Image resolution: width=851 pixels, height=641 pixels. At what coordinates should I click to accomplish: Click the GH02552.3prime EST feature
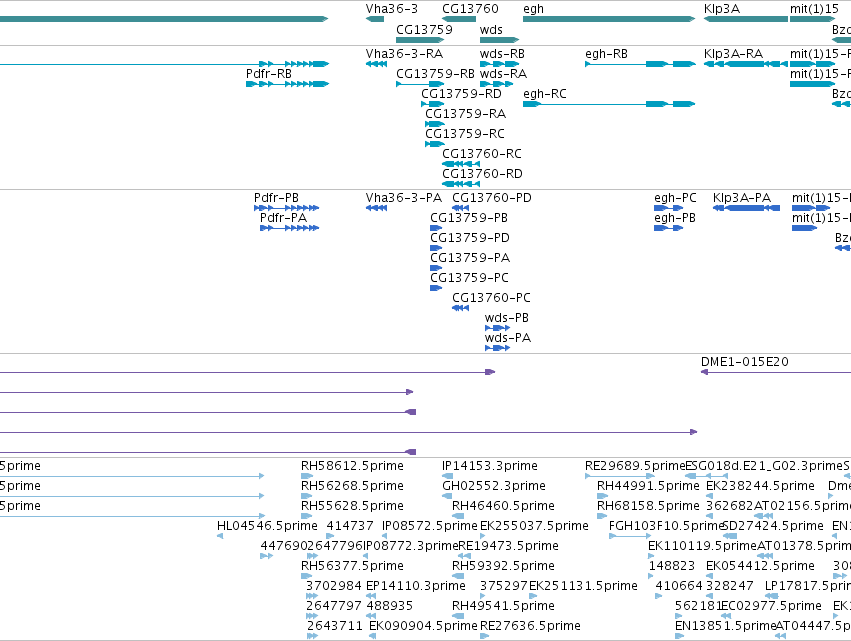click(x=448, y=496)
